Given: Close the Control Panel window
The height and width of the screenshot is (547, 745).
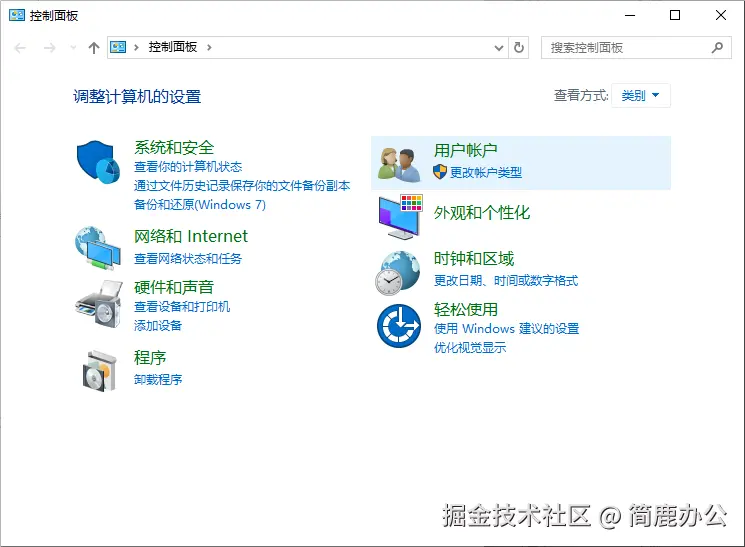Looking at the screenshot, I should pyautogui.click(x=720, y=15).
